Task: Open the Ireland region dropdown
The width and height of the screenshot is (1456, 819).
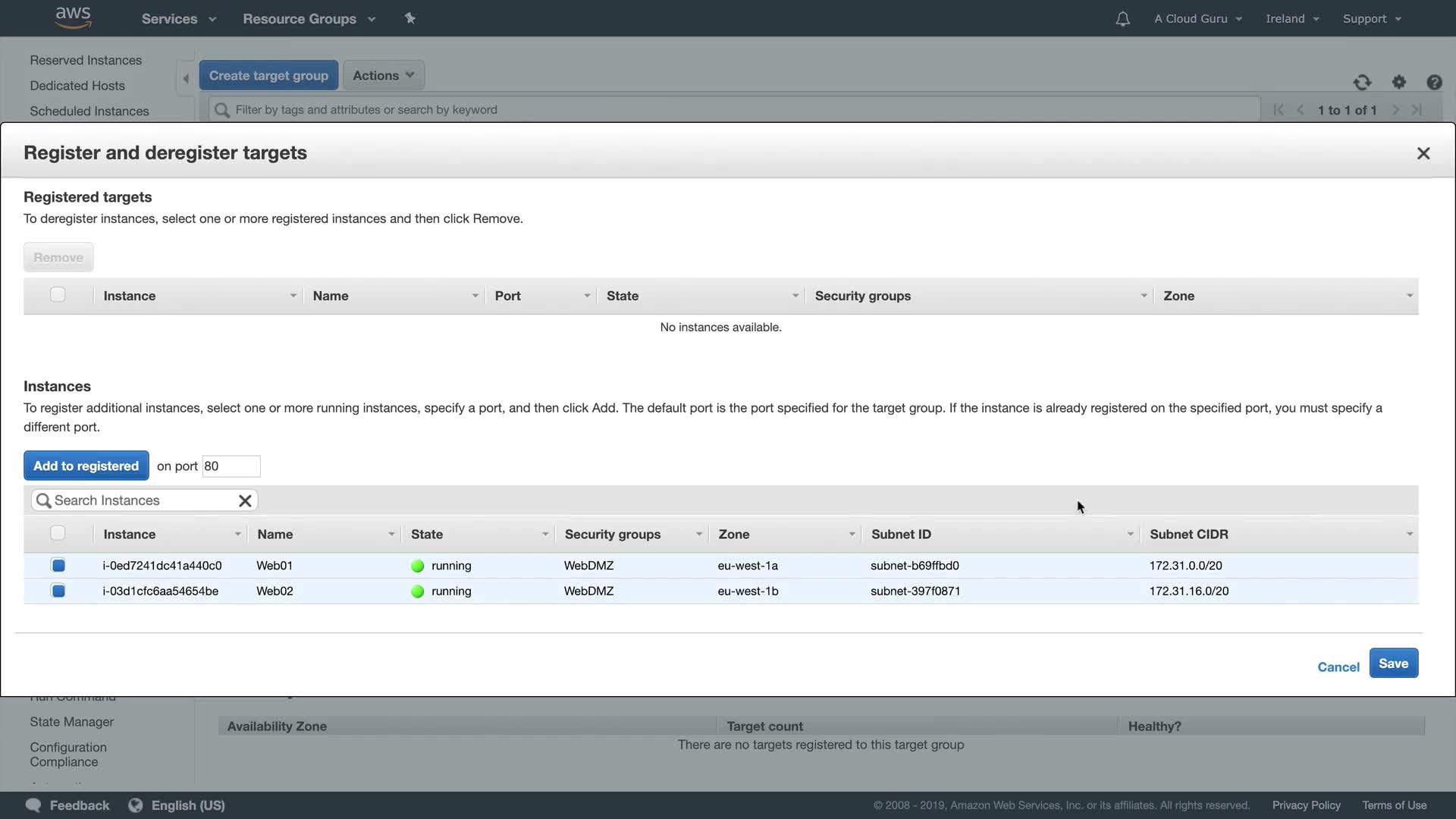Action: [x=1292, y=19]
